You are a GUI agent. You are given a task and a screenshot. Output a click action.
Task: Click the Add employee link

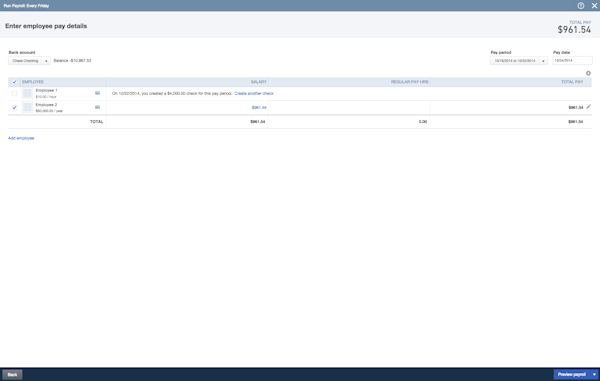coord(21,138)
